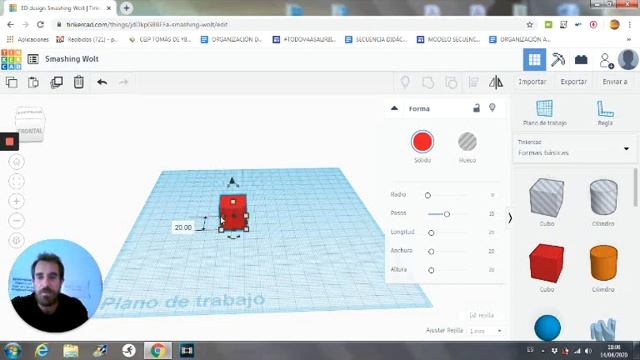Click the 20.00 dimension field
The height and width of the screenshot is (360, 640).
click(183, 227)
